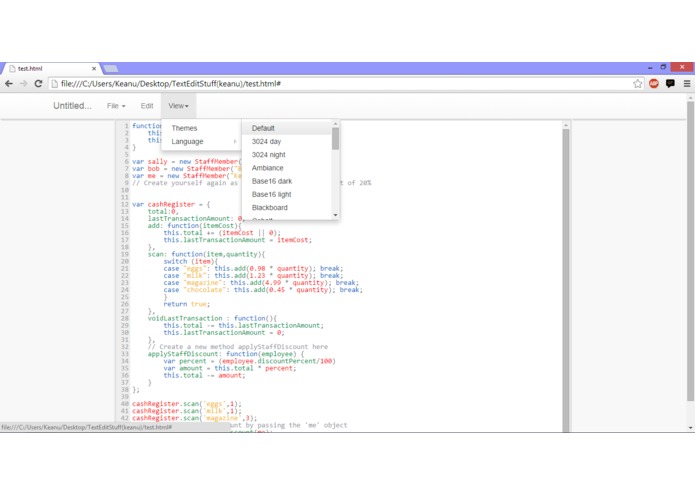Click the browser page scrollbar thumb

691,251
